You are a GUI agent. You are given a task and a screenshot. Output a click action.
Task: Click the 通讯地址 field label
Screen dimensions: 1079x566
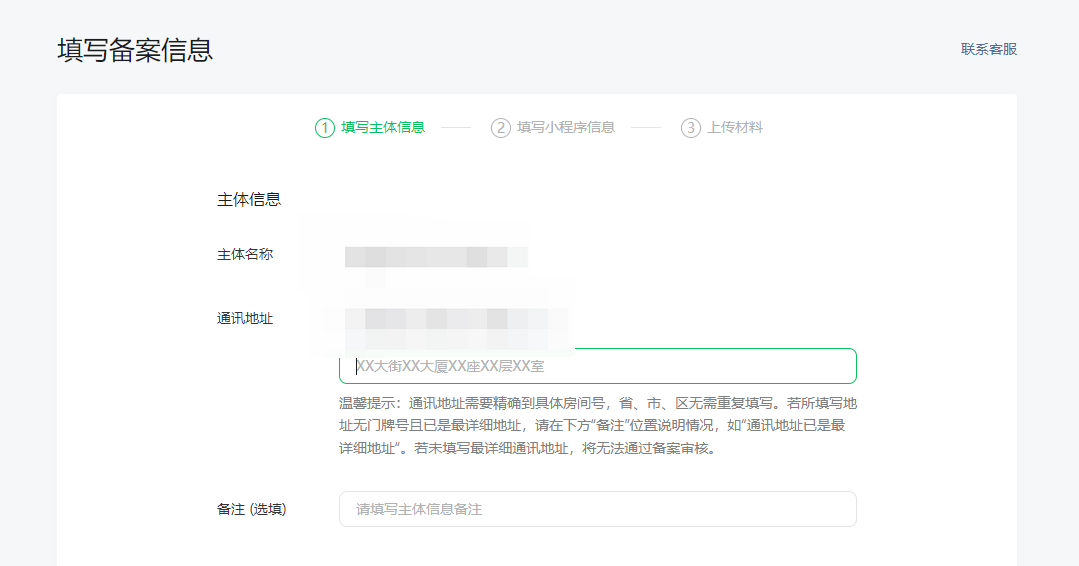click(245, 319)
